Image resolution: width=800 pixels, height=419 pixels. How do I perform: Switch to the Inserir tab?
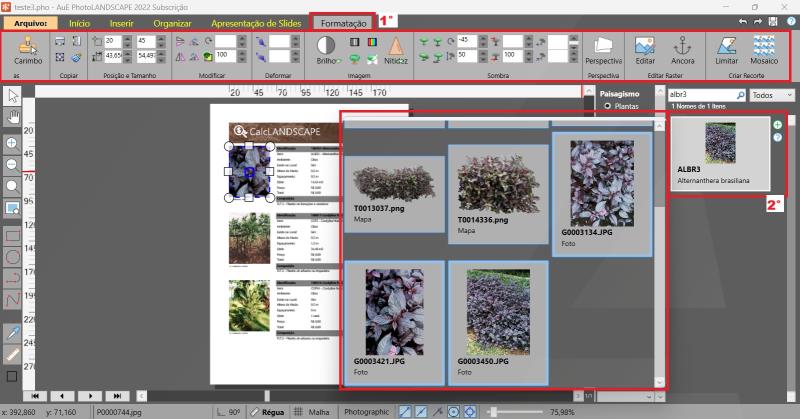tap(121, 23)
